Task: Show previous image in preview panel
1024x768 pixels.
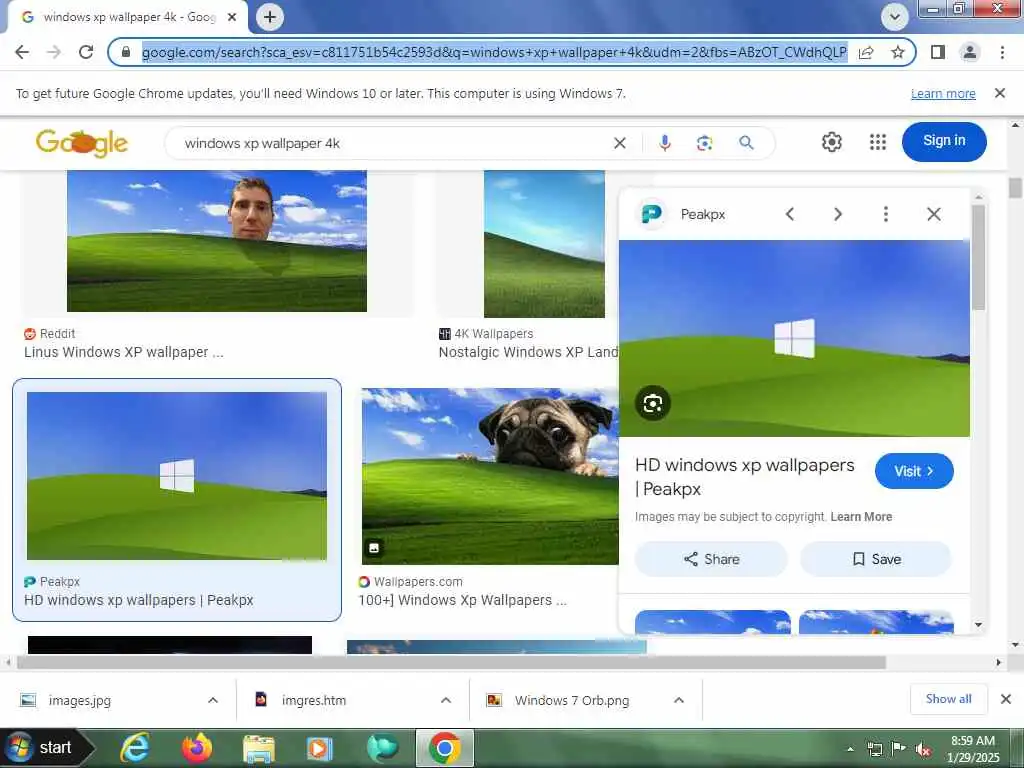Action: click(790, 214)
